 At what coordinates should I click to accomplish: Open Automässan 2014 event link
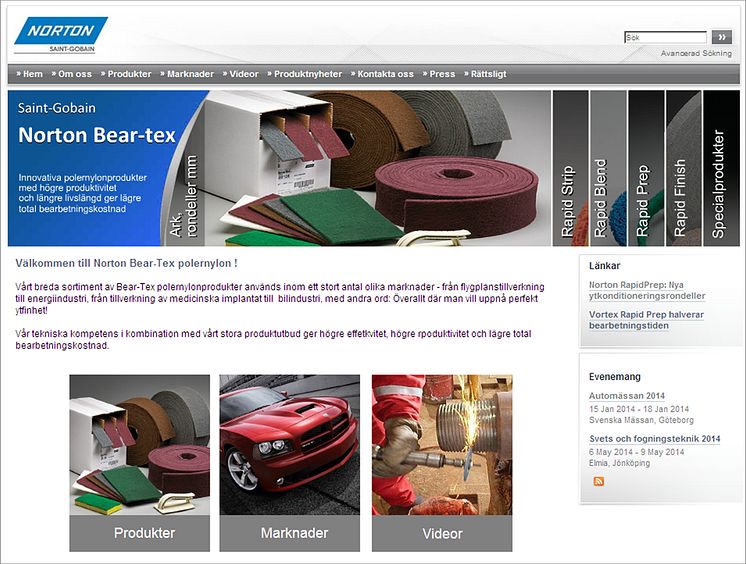pos(627,396)
